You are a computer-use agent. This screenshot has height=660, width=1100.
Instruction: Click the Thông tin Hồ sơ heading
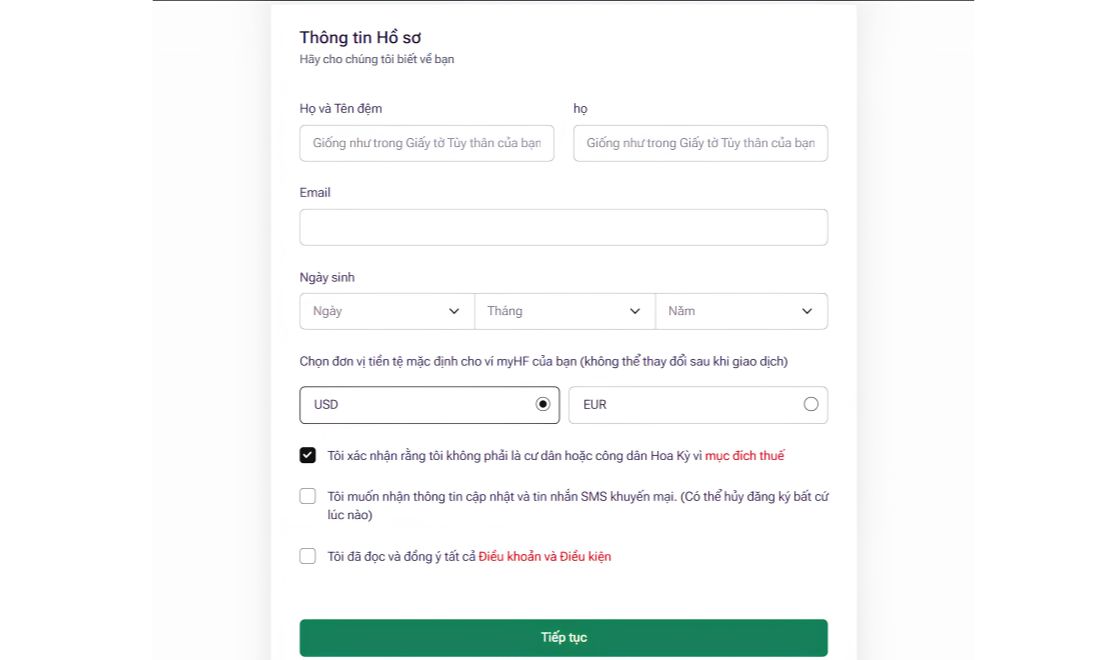pyautogui.click(x=360, y=37)
